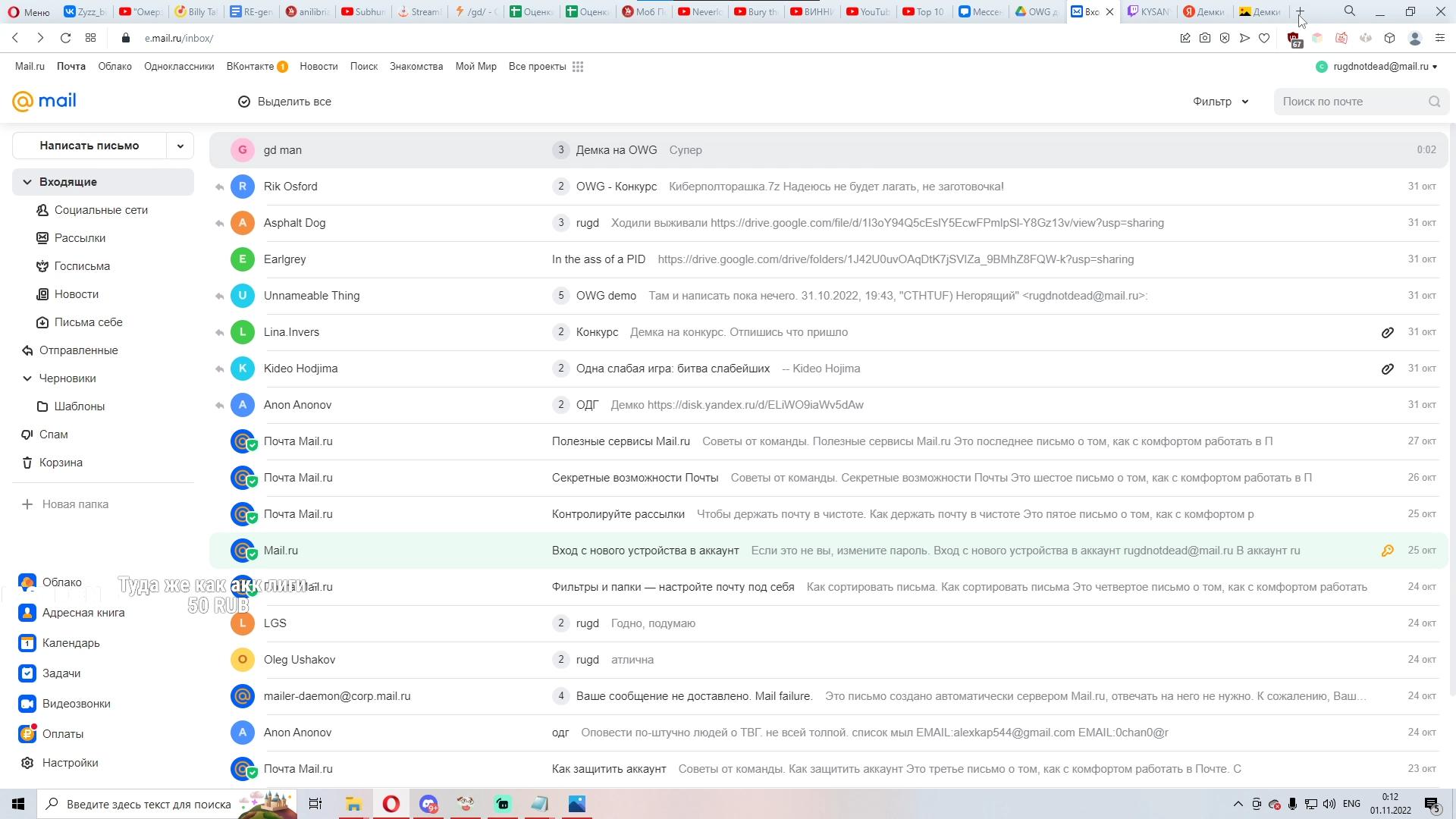Image resolution: width=1456 pixels, height=819 pixels.
Task: Expand the Черновики folder chevron
Action: pyautogui.click(x=27, y=378)
